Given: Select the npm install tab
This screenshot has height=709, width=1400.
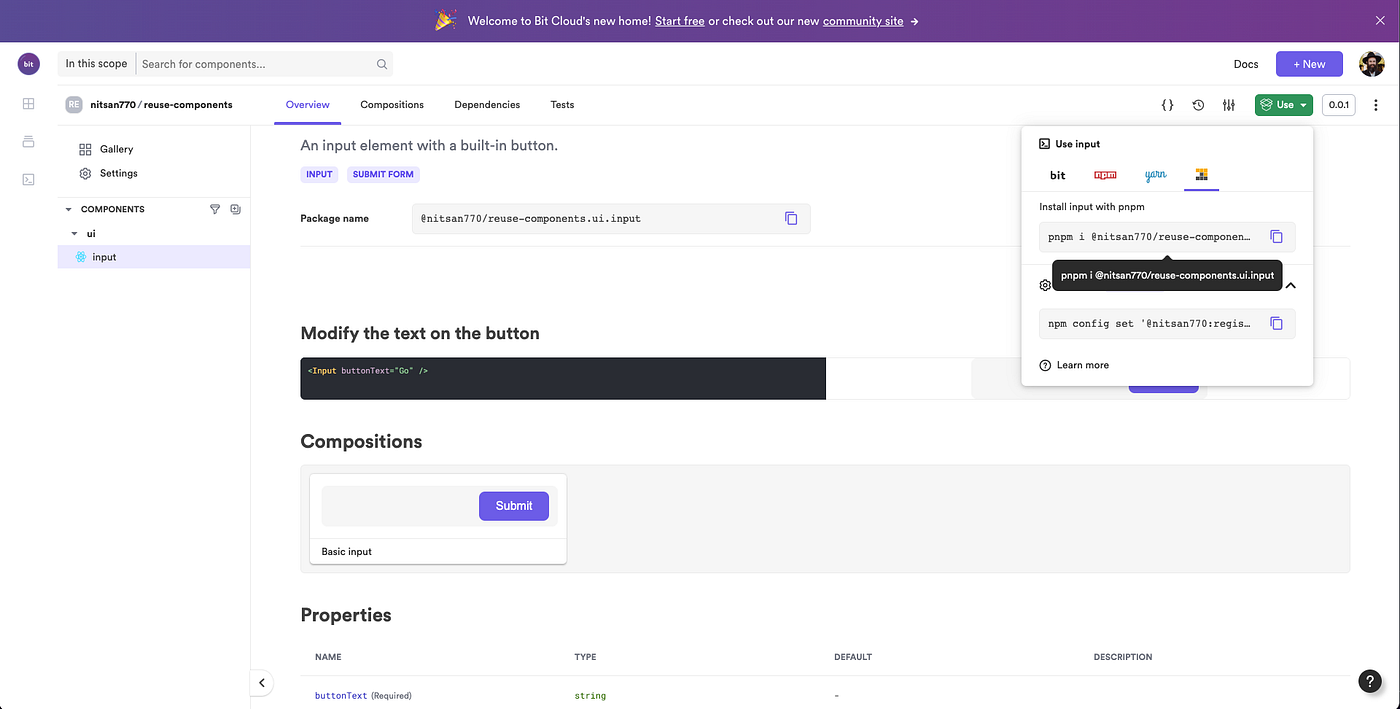Looking at the screenshot, I should [x=1105, y=175].
